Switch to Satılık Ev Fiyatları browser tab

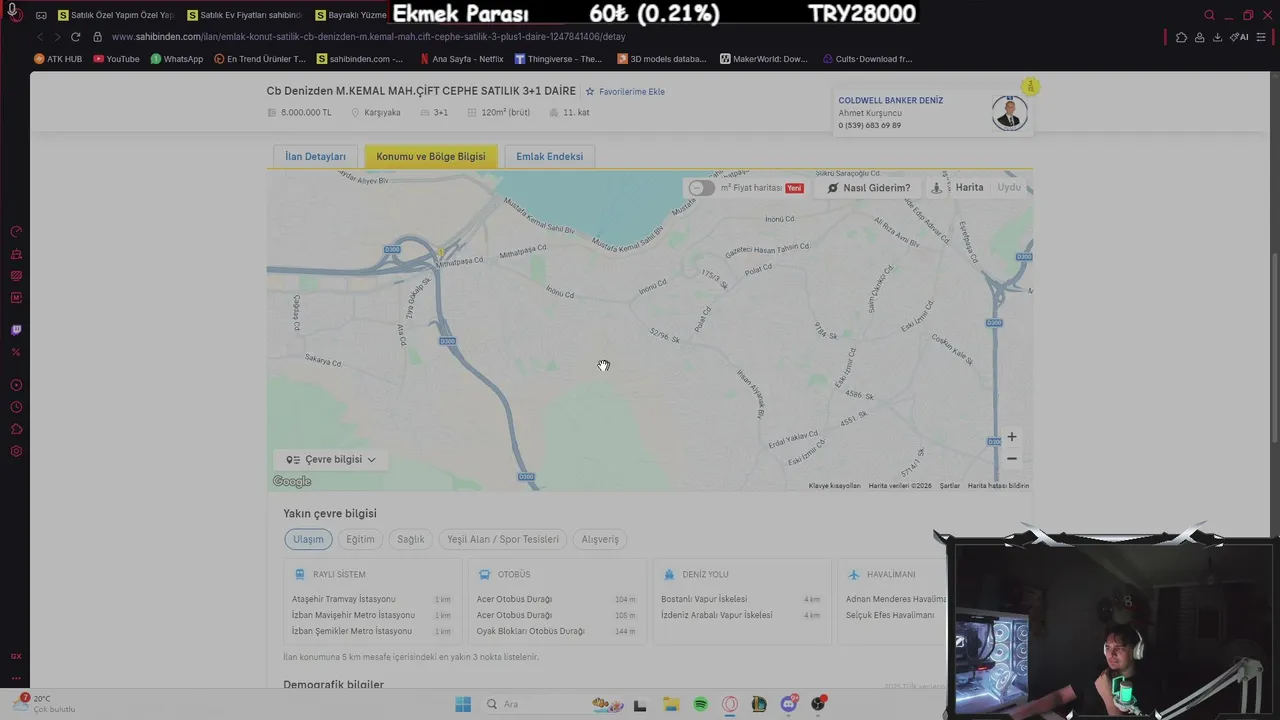tap(244, 15)
